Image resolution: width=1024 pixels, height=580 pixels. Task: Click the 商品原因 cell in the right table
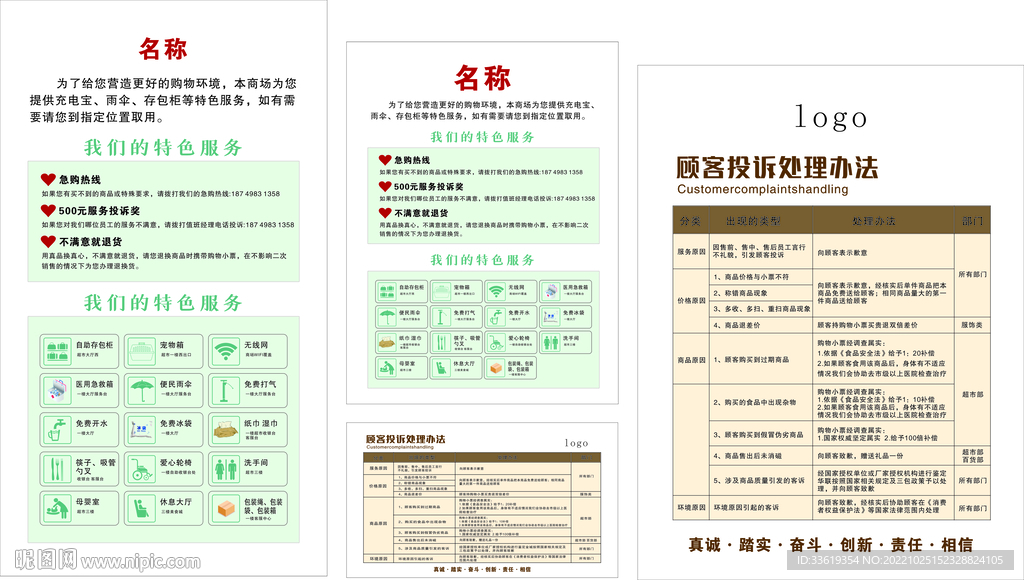pos(691,359)
